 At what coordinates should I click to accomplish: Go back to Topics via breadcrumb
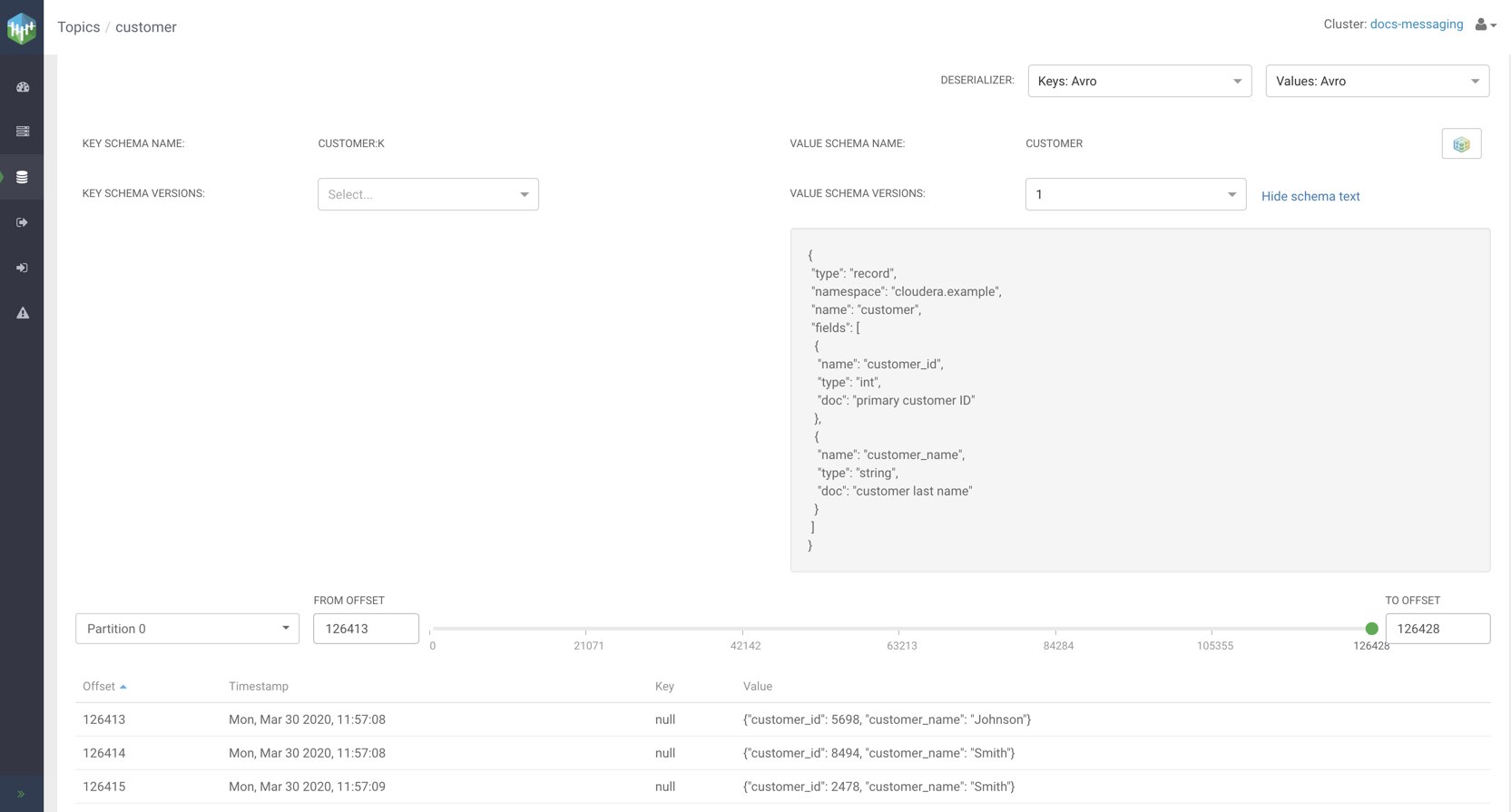79,27
